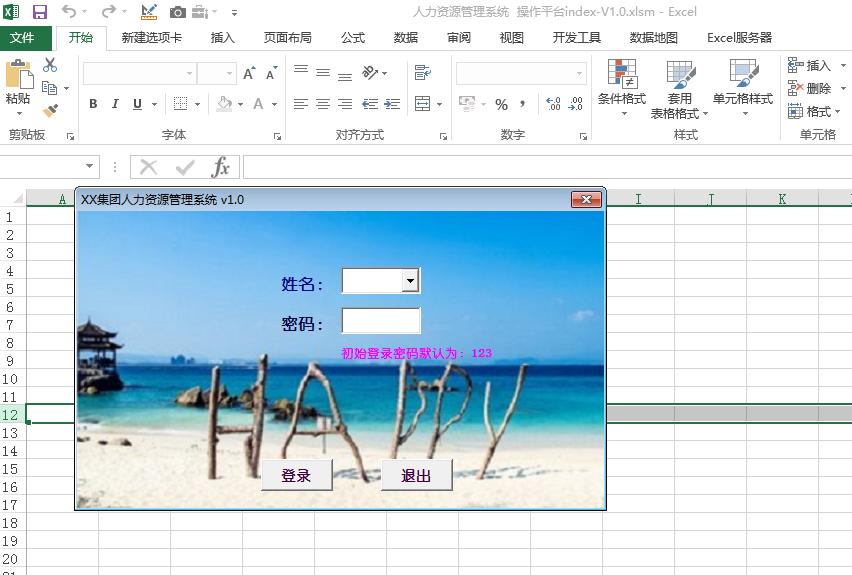Image resolution: width=852 pixels, height=575 pixels.
Task: Click the Increase Font Size icon
Action: point(248,73)
